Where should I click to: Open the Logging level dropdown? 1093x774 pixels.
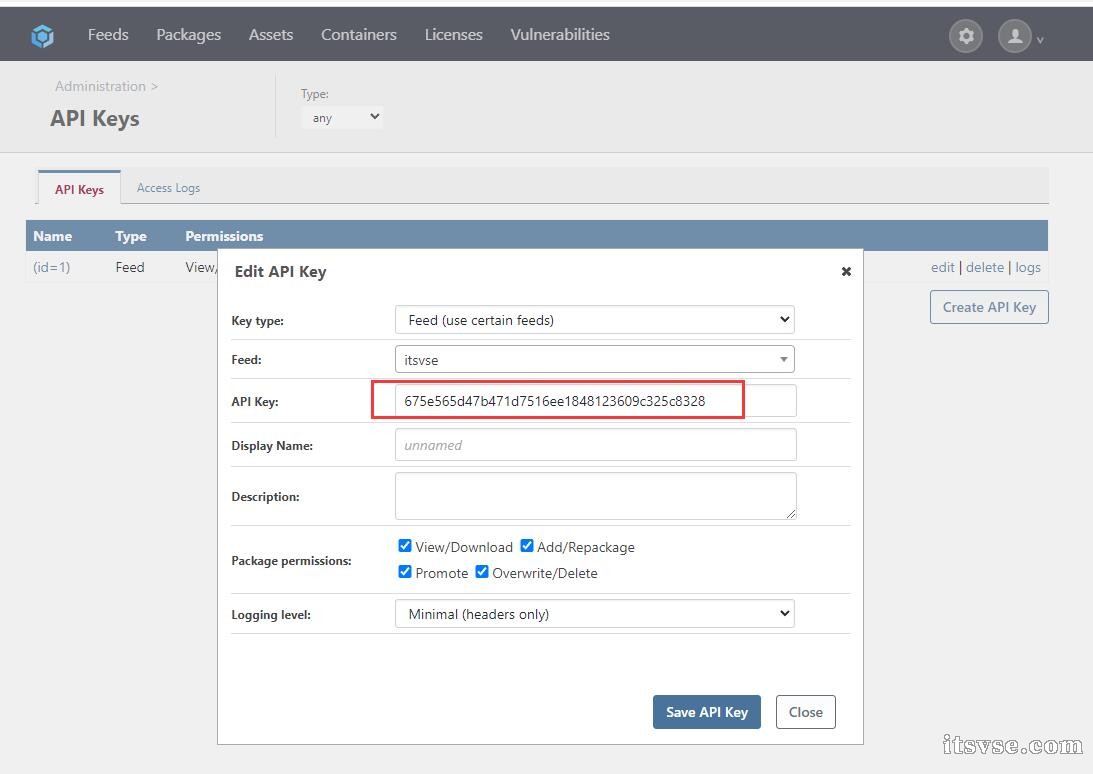click(x=595, y=614)
